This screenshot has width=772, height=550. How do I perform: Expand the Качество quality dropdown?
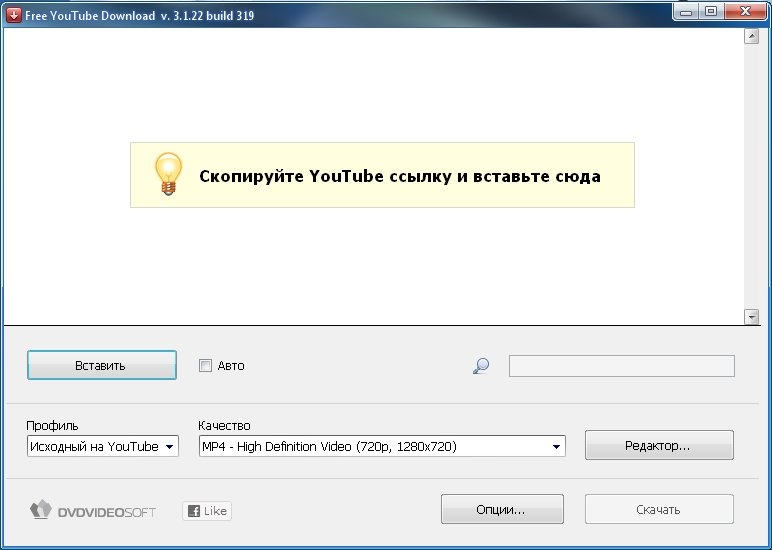coord(382,447)
